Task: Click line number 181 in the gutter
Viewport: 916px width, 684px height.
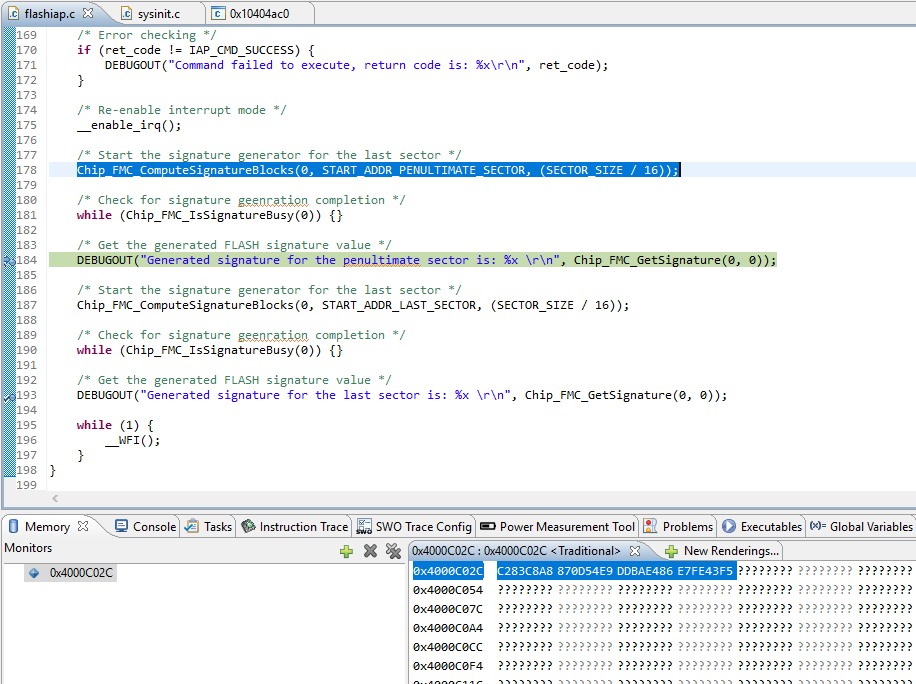Action: click(26, 215)
